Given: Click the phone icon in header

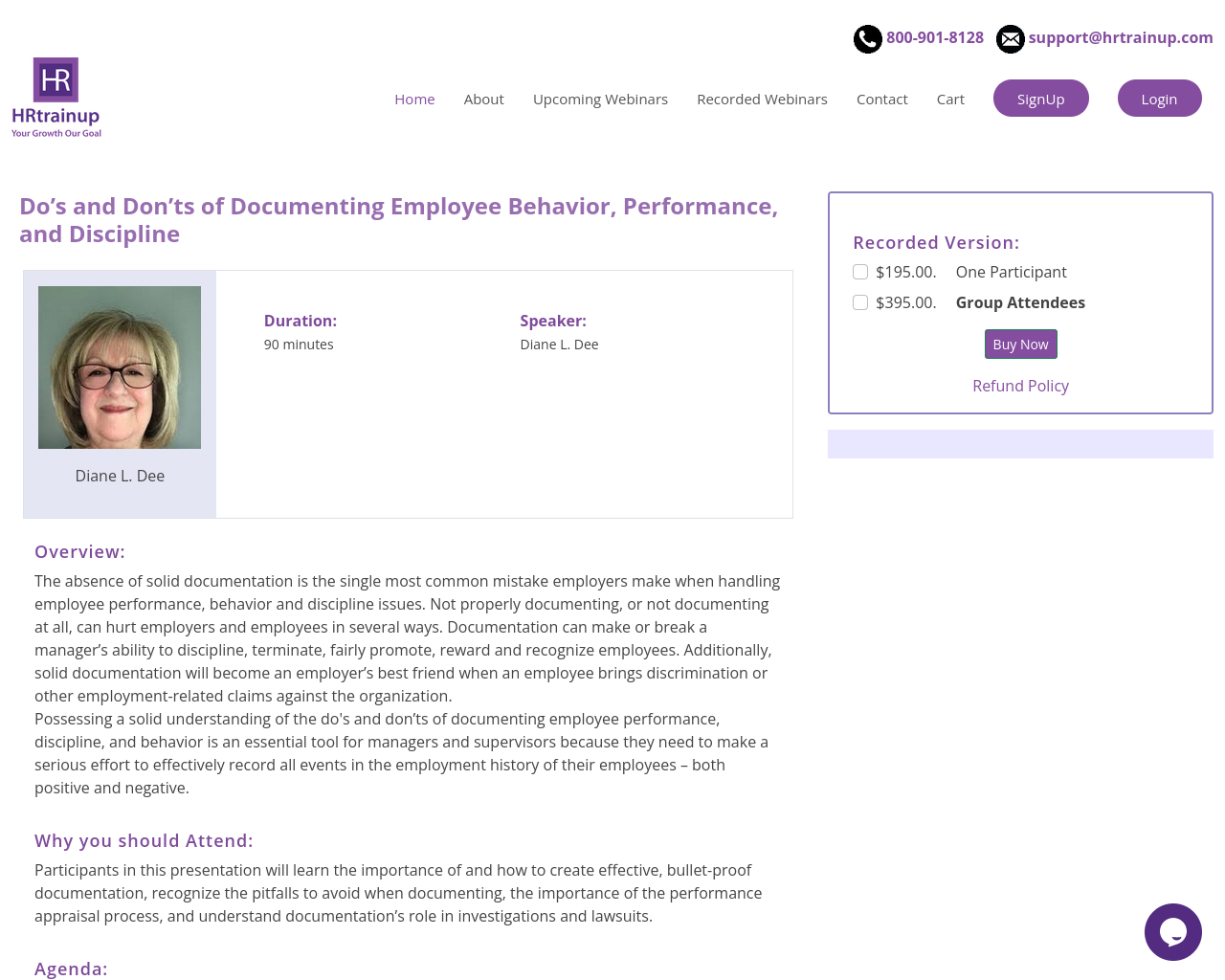Looking at the screenshot, I should [867, 39].
